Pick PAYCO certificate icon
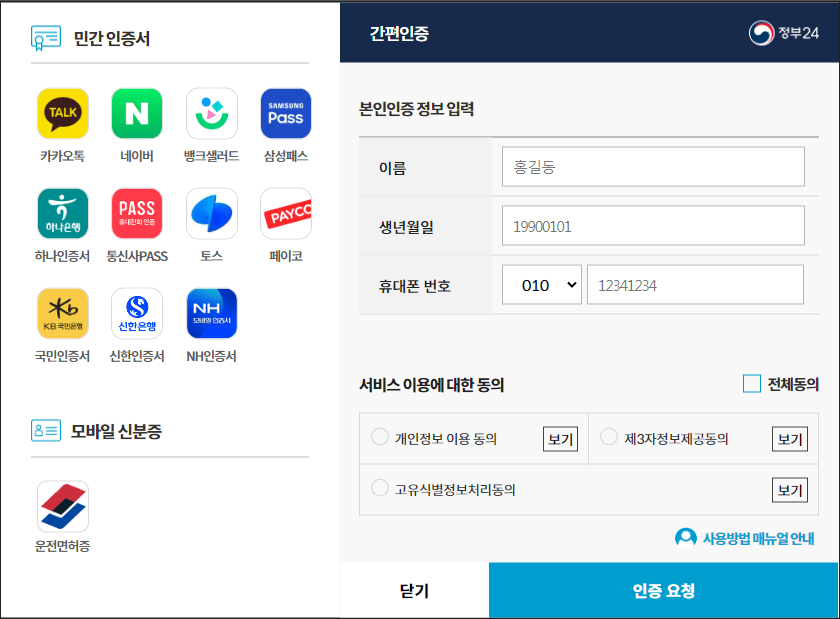This screenshot has height=619, width=840. pyautogui.click(x=286, y=213)
